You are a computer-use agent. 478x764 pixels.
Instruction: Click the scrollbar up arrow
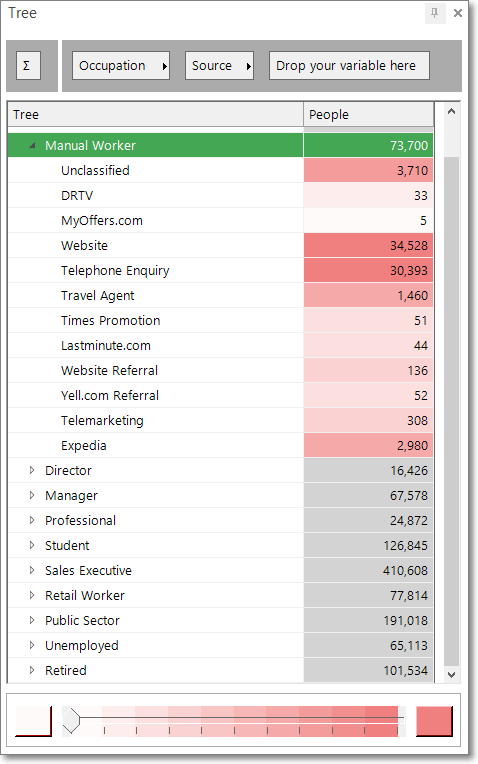tap(451, 112)
